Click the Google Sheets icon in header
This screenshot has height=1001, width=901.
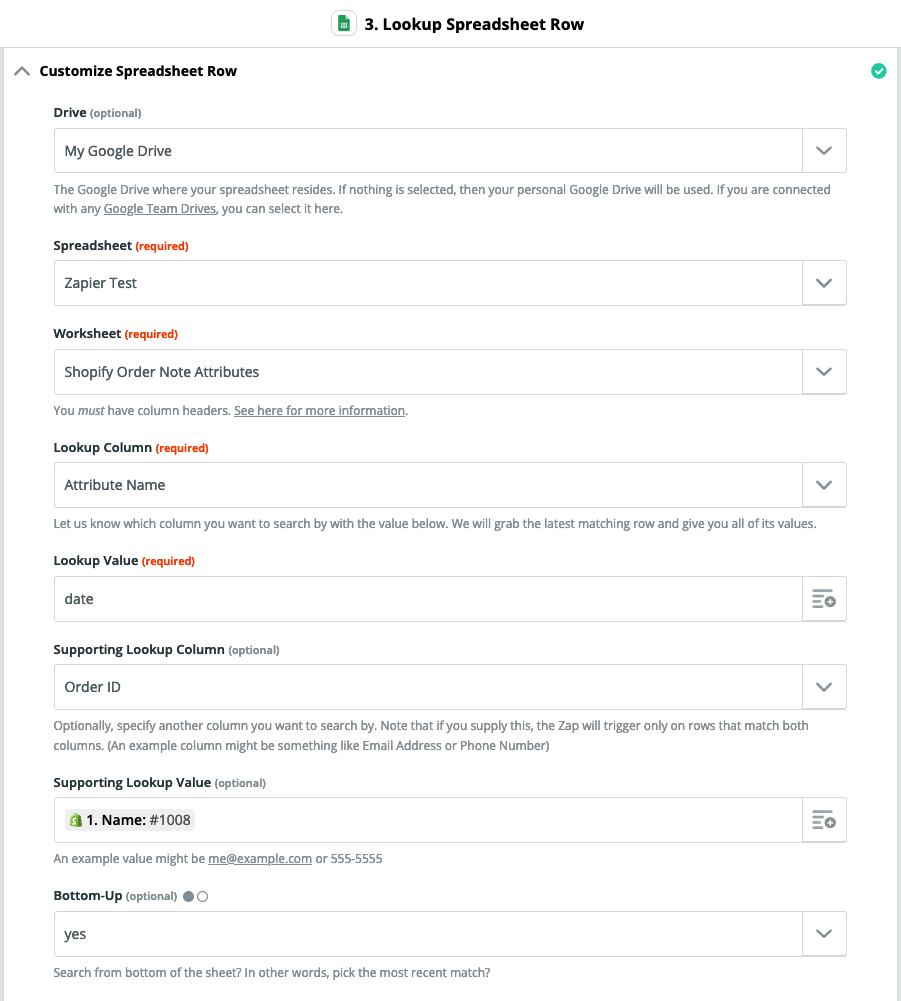344,24
